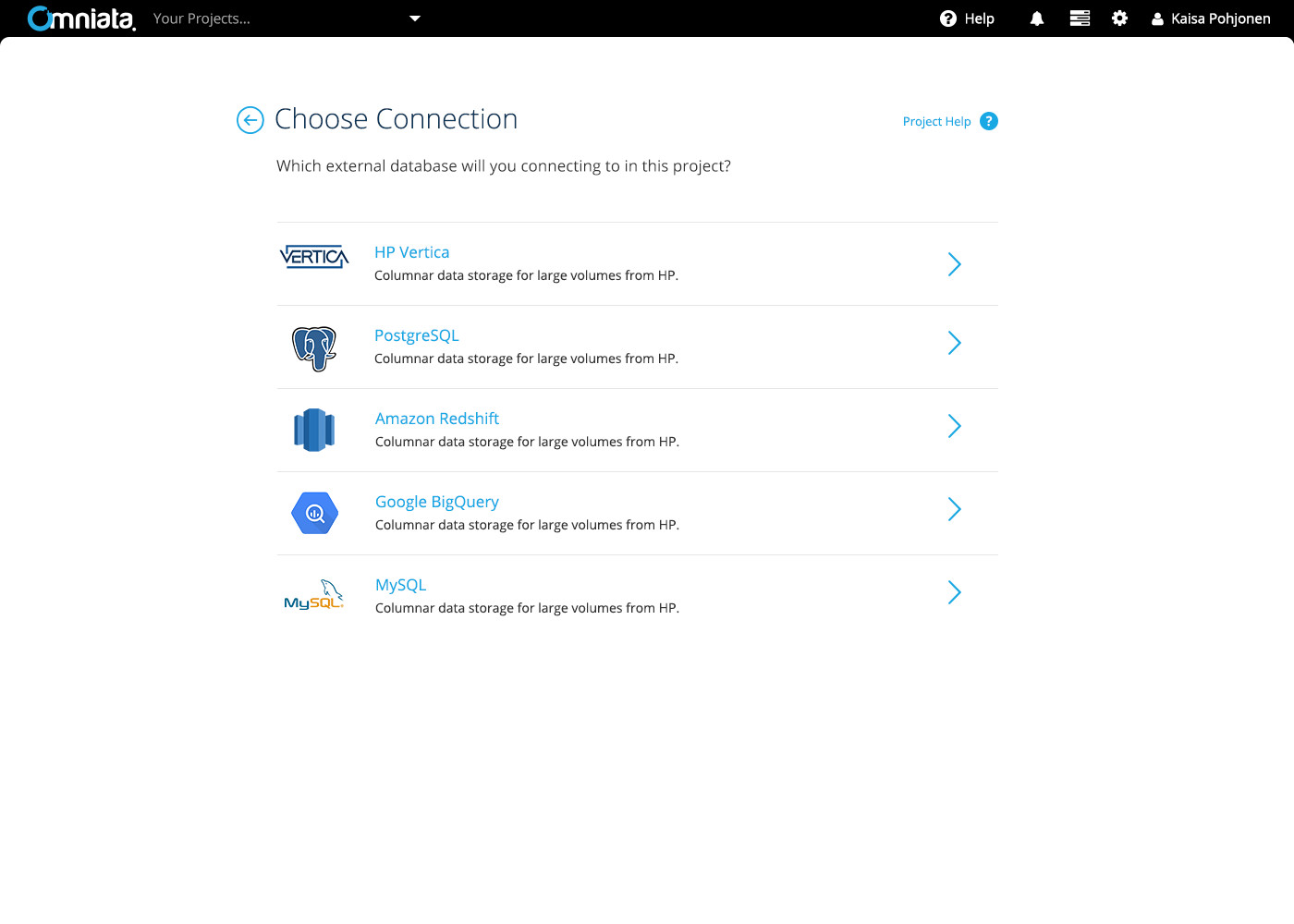Go back using the circled arrow icon

tap(250, 120)
